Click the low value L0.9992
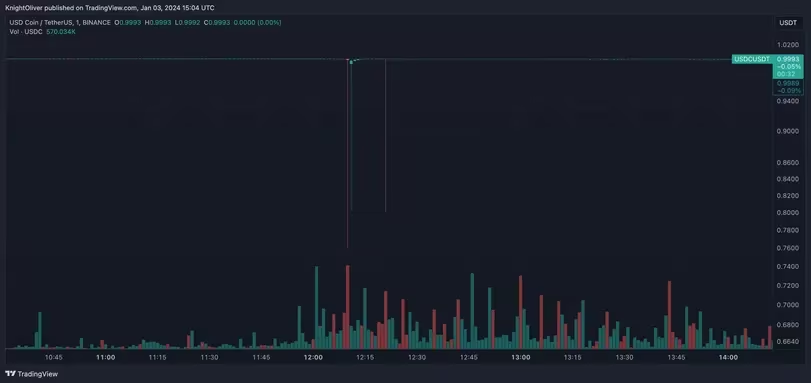The width and height of the screenshot is (811, 383). click(187, 23)
